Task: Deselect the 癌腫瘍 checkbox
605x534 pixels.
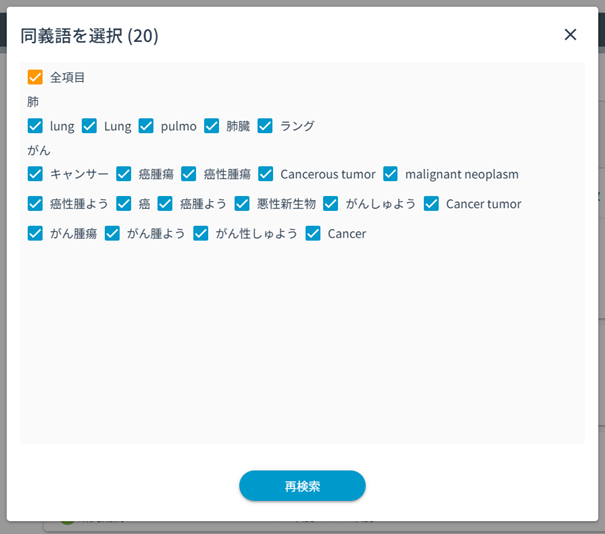Action: [x=124, y=174]
